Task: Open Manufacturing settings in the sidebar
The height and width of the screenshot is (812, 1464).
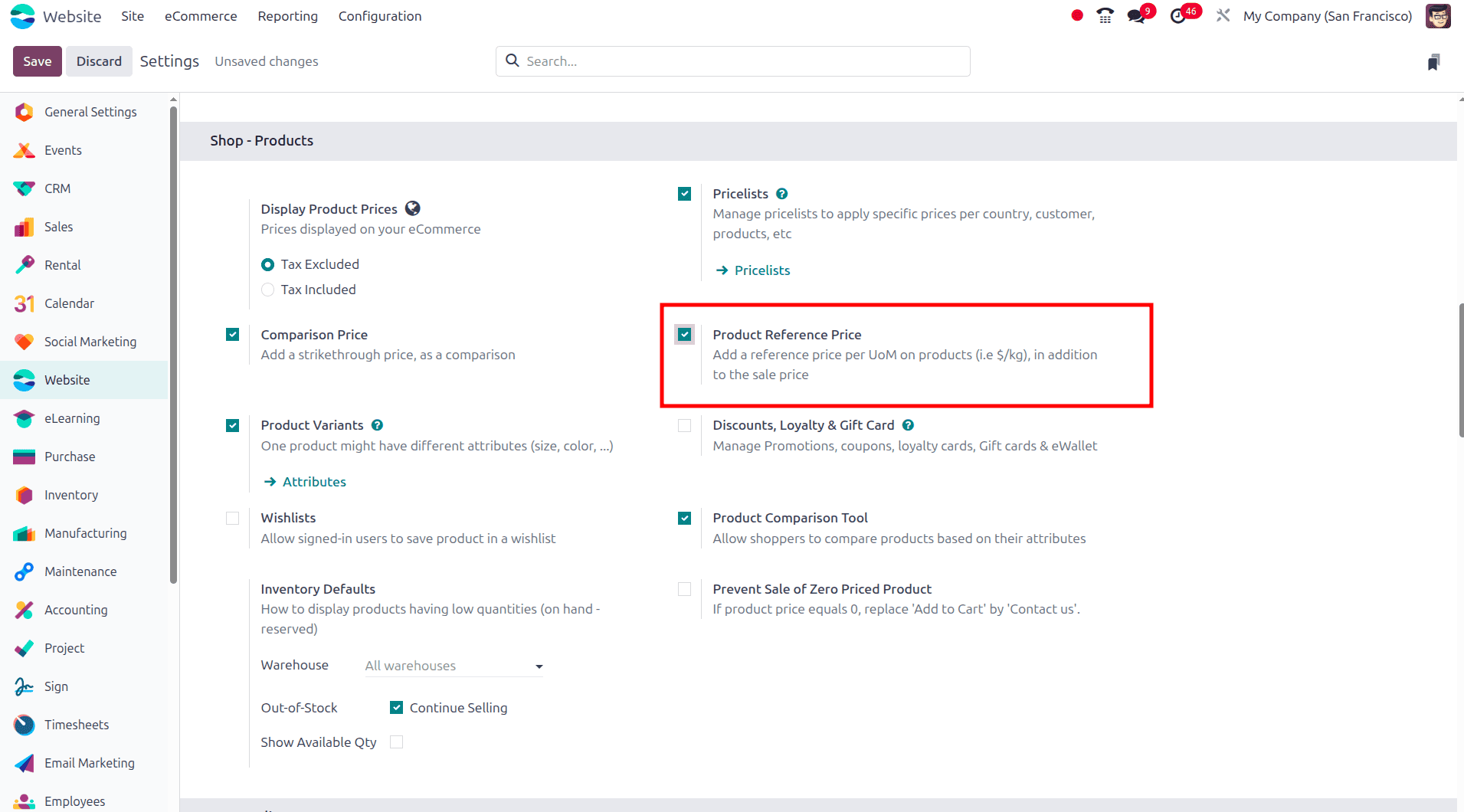Action: click(84, 533)
